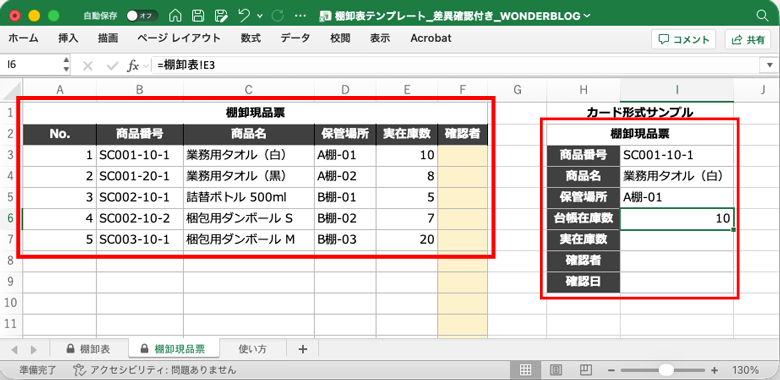This screenshot has width=780, height=380.
Task: Click the confirm checkmark in formula bar
Action: click(x=112, y=66)
